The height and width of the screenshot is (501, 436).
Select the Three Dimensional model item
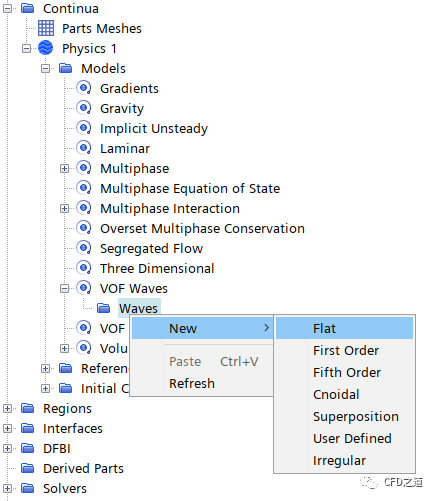[157, 268]
